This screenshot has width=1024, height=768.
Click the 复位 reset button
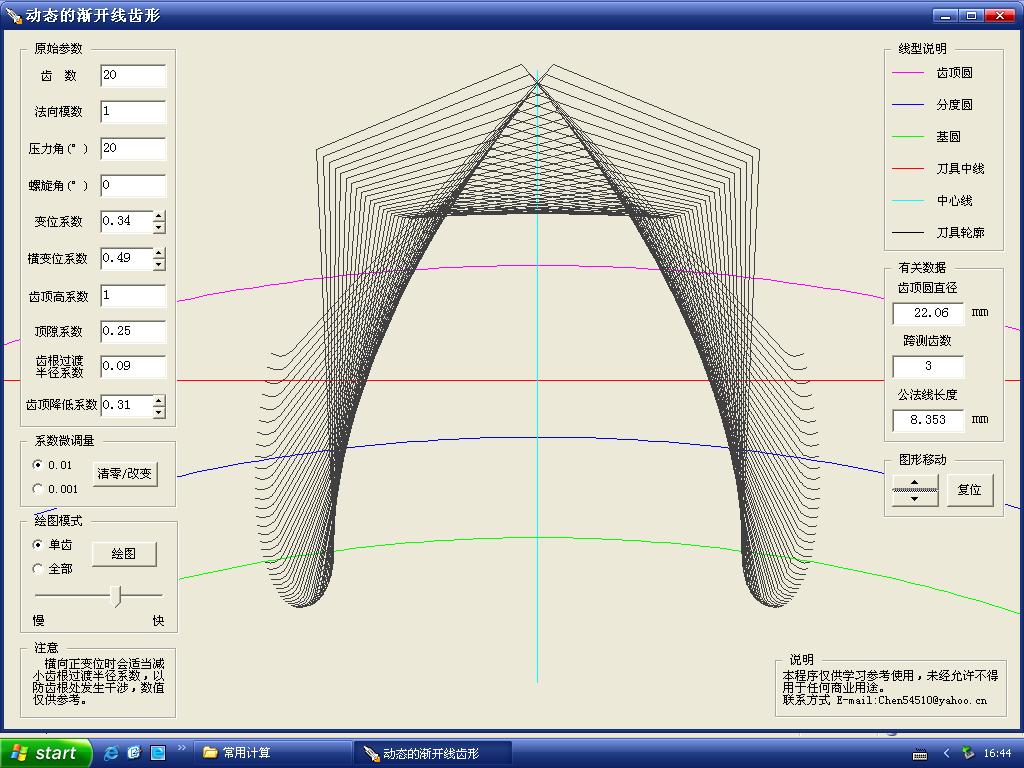pyautogui.click(x=970, y=490)
